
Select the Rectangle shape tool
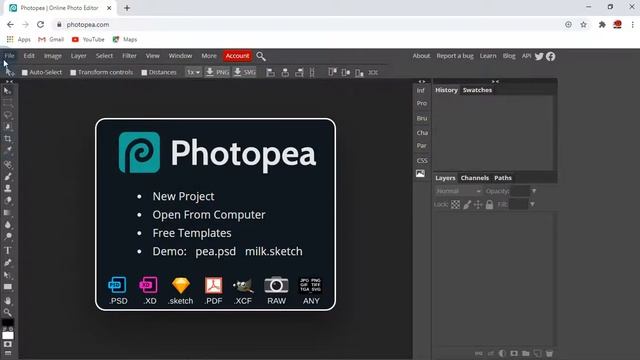point(7,287)
